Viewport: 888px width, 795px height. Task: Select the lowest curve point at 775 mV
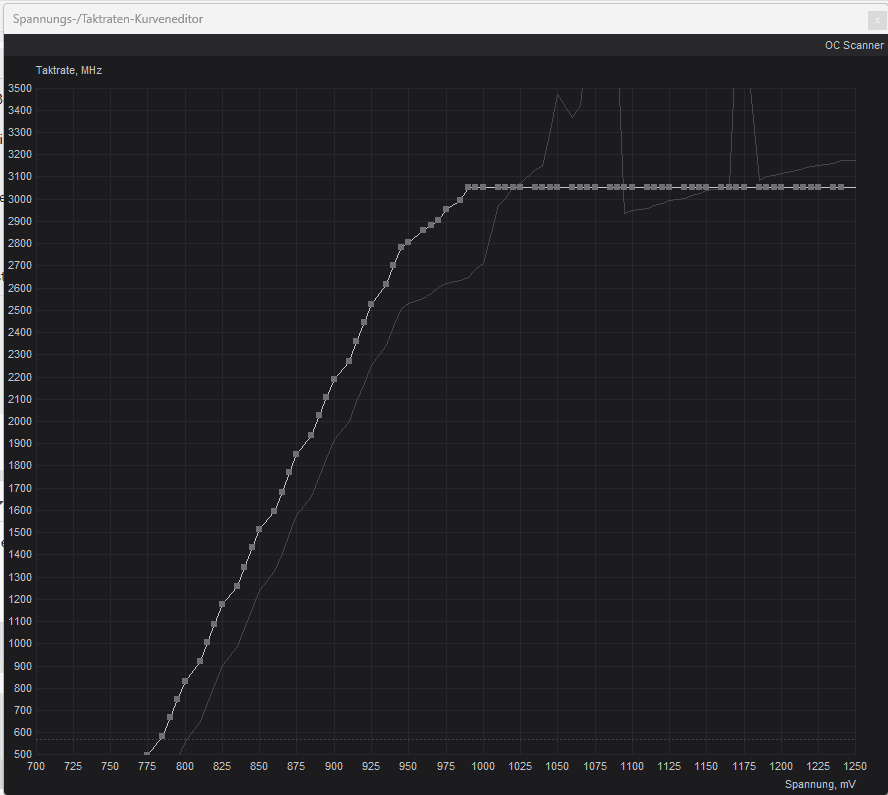pyautogui.click(x=147, y=754)
